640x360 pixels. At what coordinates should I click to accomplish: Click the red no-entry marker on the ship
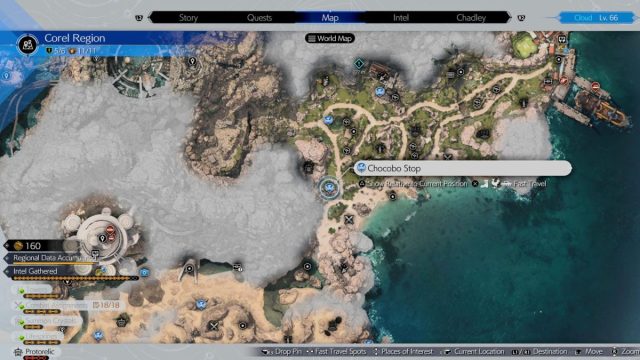[596, 87]
